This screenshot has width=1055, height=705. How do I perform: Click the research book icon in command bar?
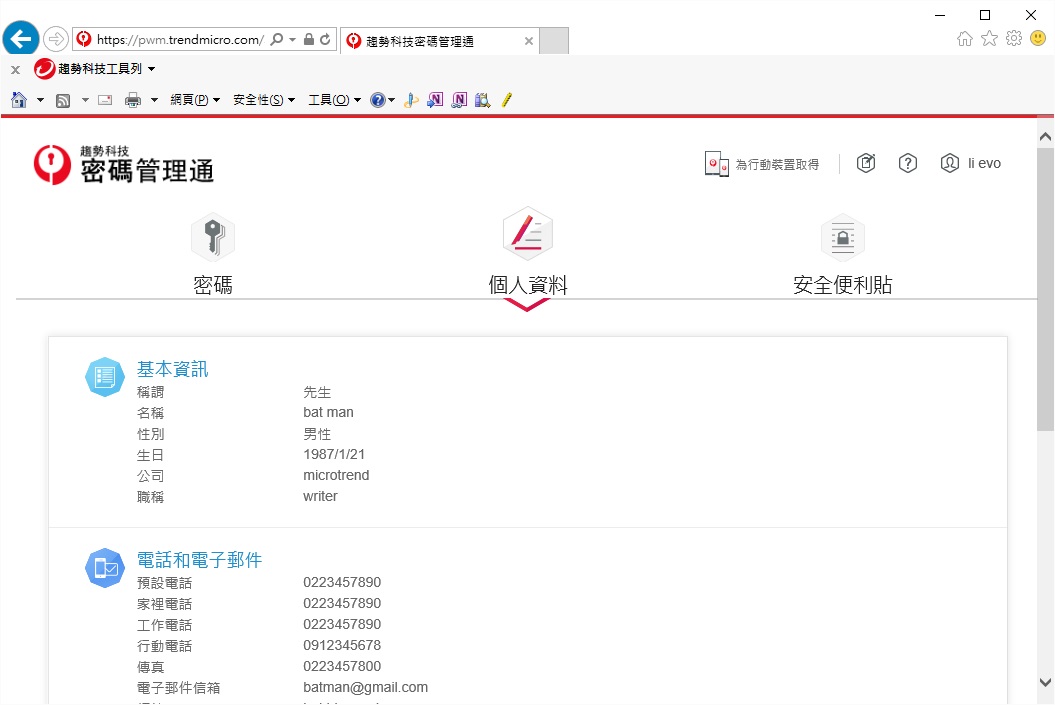coord(482,100)
